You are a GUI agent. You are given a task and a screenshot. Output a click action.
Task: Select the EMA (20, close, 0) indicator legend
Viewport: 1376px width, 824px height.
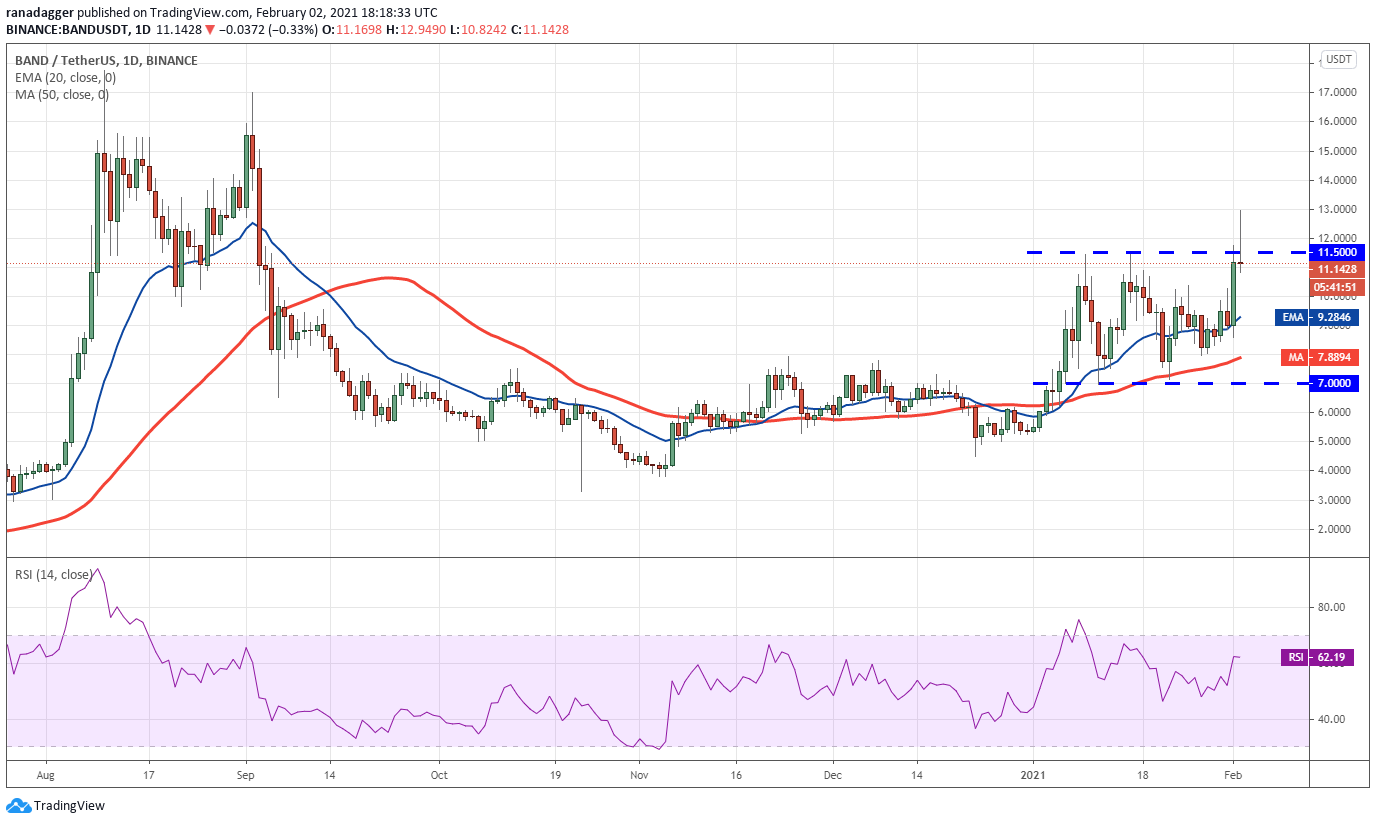(x=65, y=78)
